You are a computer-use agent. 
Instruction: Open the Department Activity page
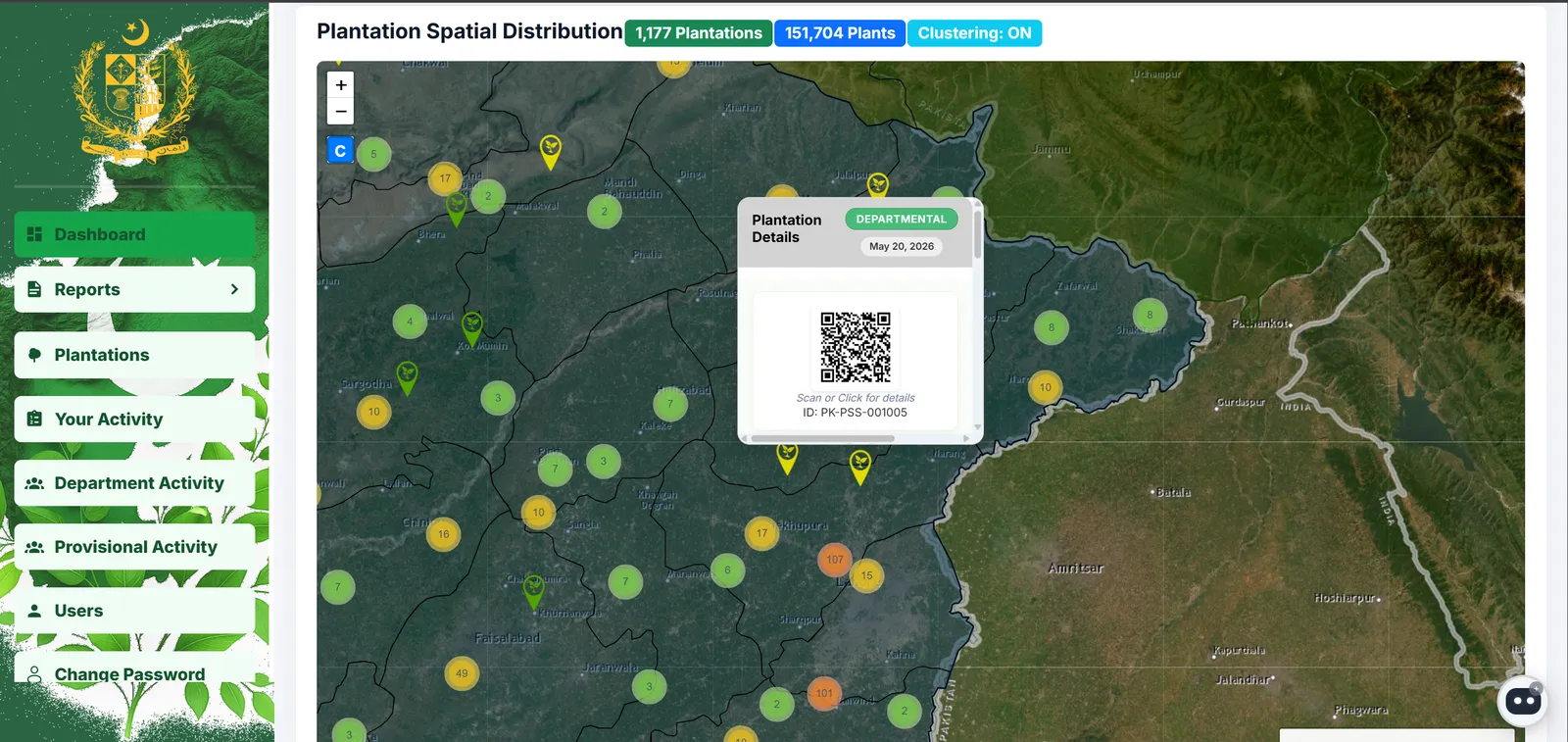[134, 483]
